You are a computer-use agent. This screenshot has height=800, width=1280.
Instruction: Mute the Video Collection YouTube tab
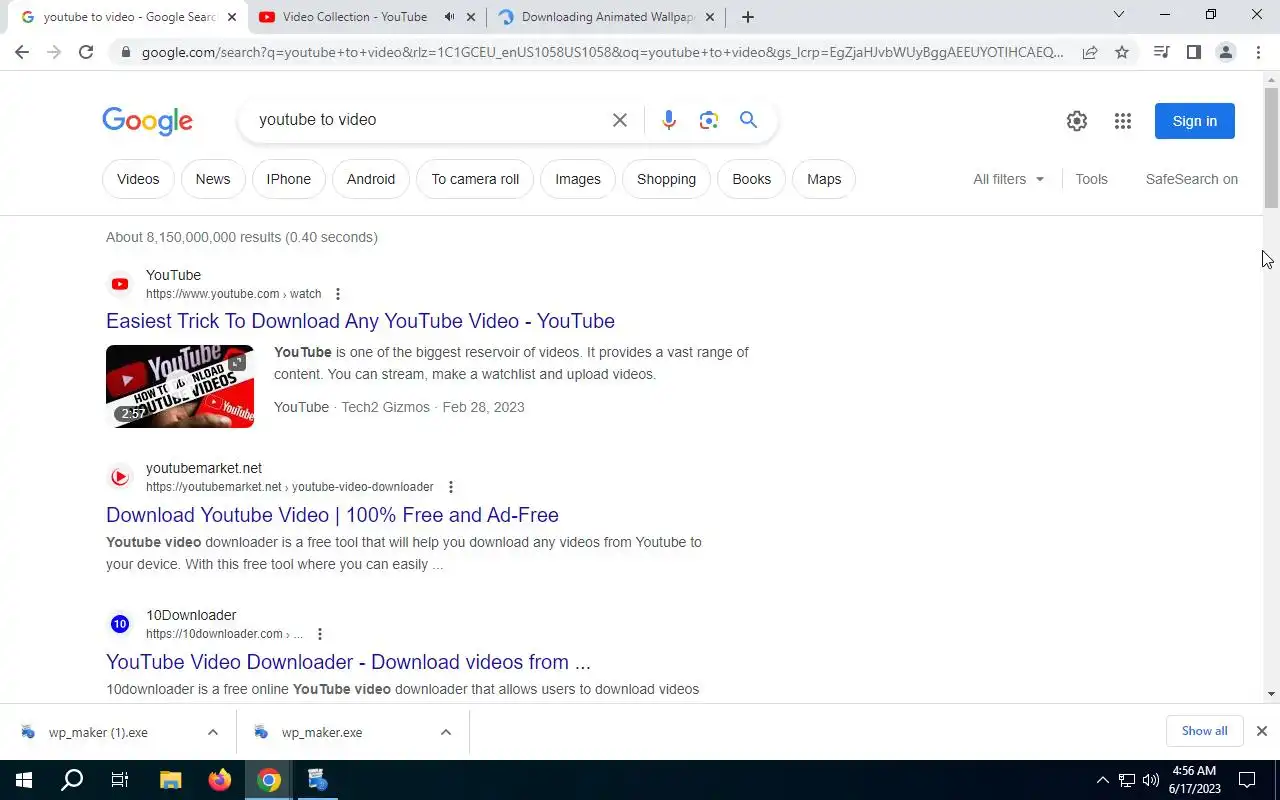coord(449,17)
